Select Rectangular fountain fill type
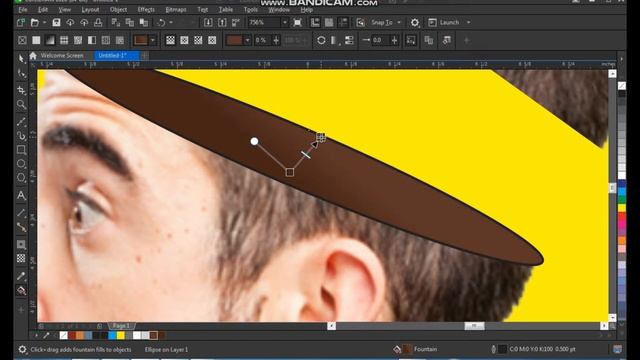This screenshot has width=640, height=360. [212, 40]
